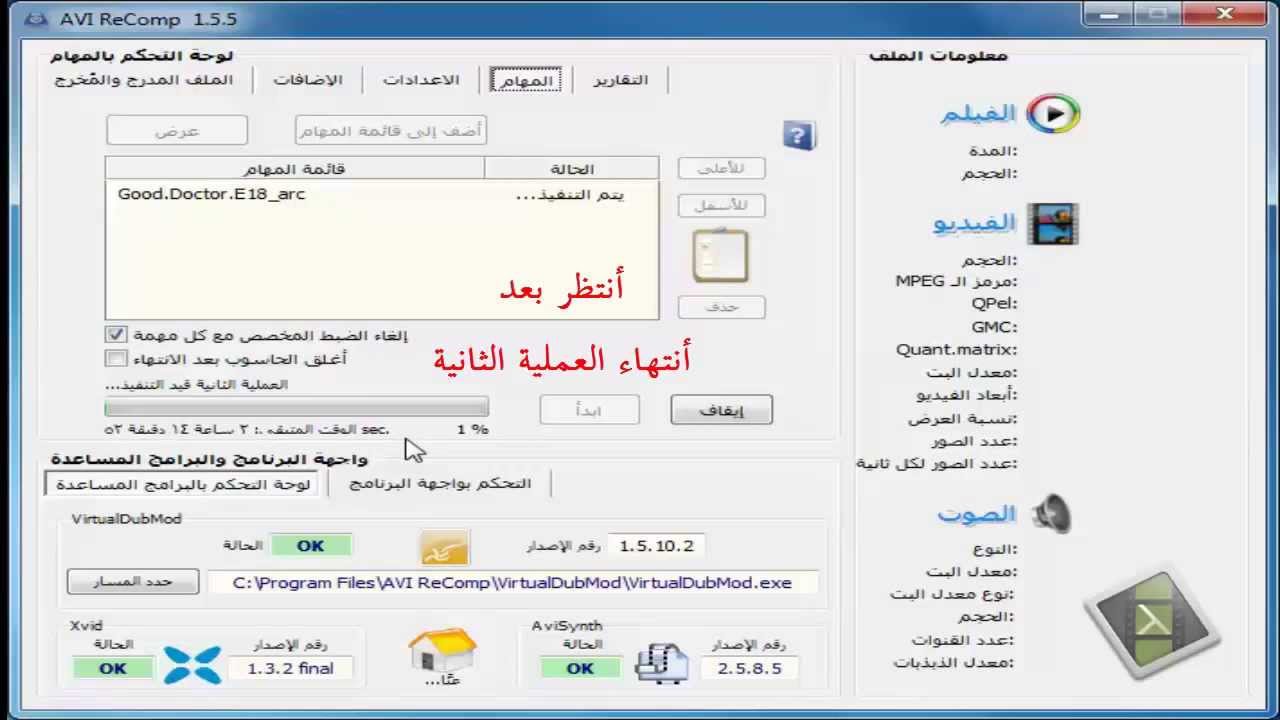Click the filmstrip icon next to الفيديو
The width and height of the screenshot is (1280, 720).
coord(1053,224)
